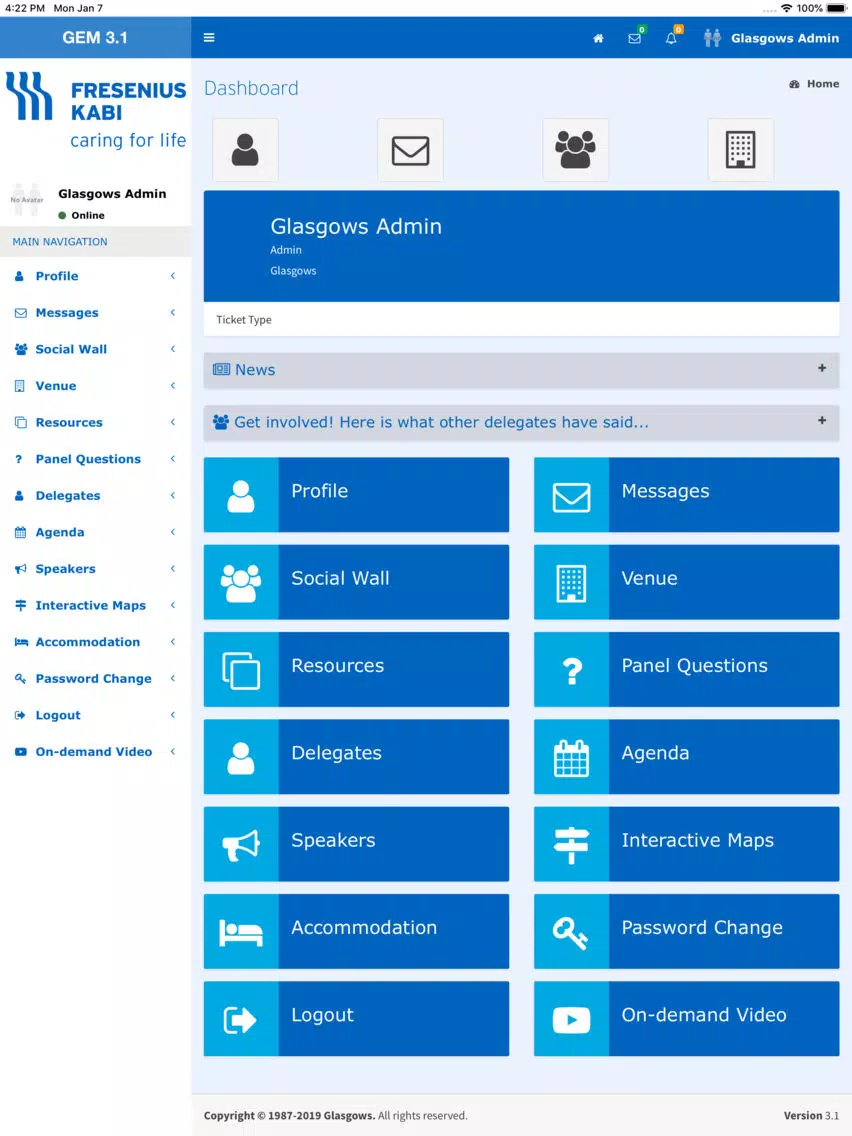
Task: Click the Fresenius Kabi logo
Action: tap(96, 110)
